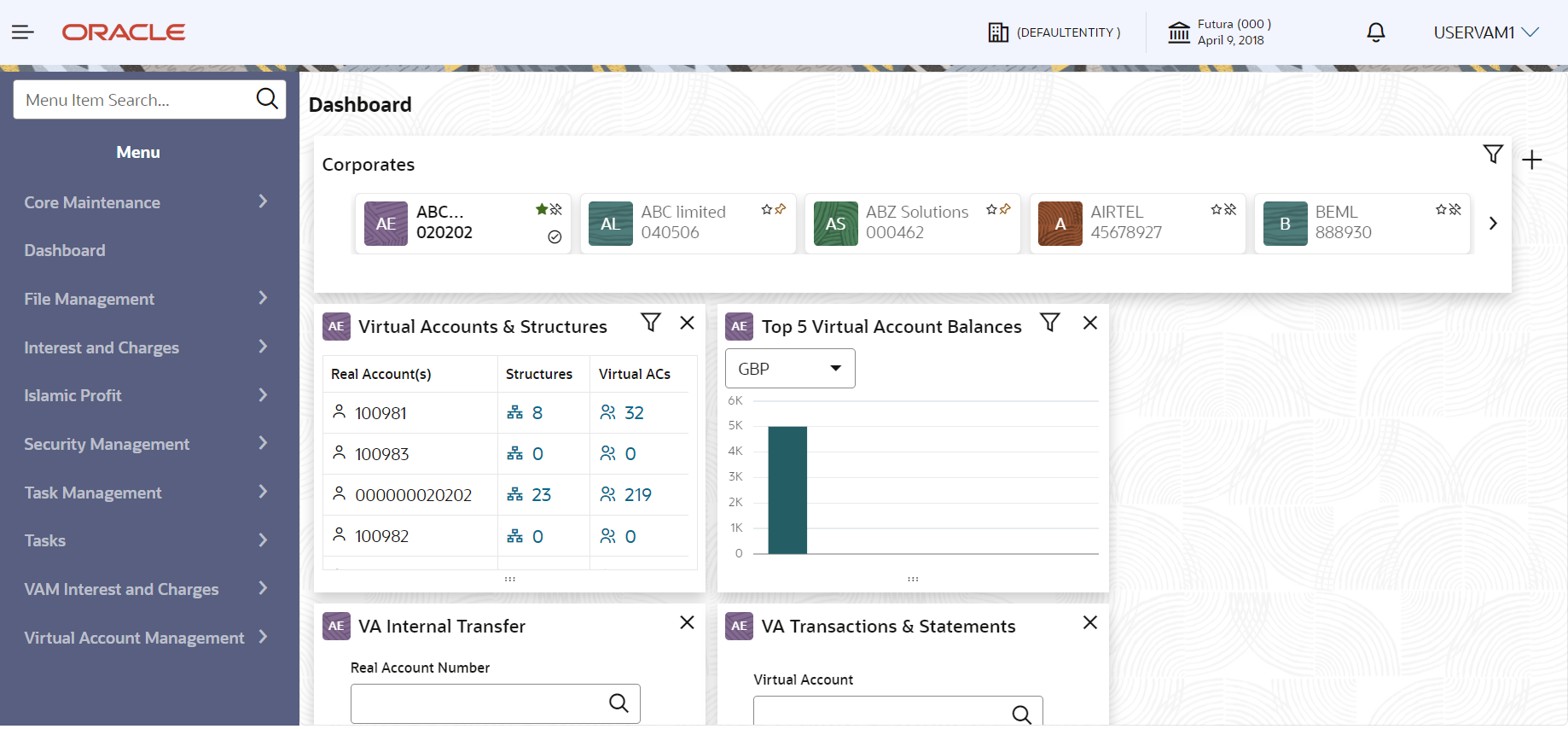Click the notifications bell icon
1568x729 pixels.
(x=1375, y=32)
